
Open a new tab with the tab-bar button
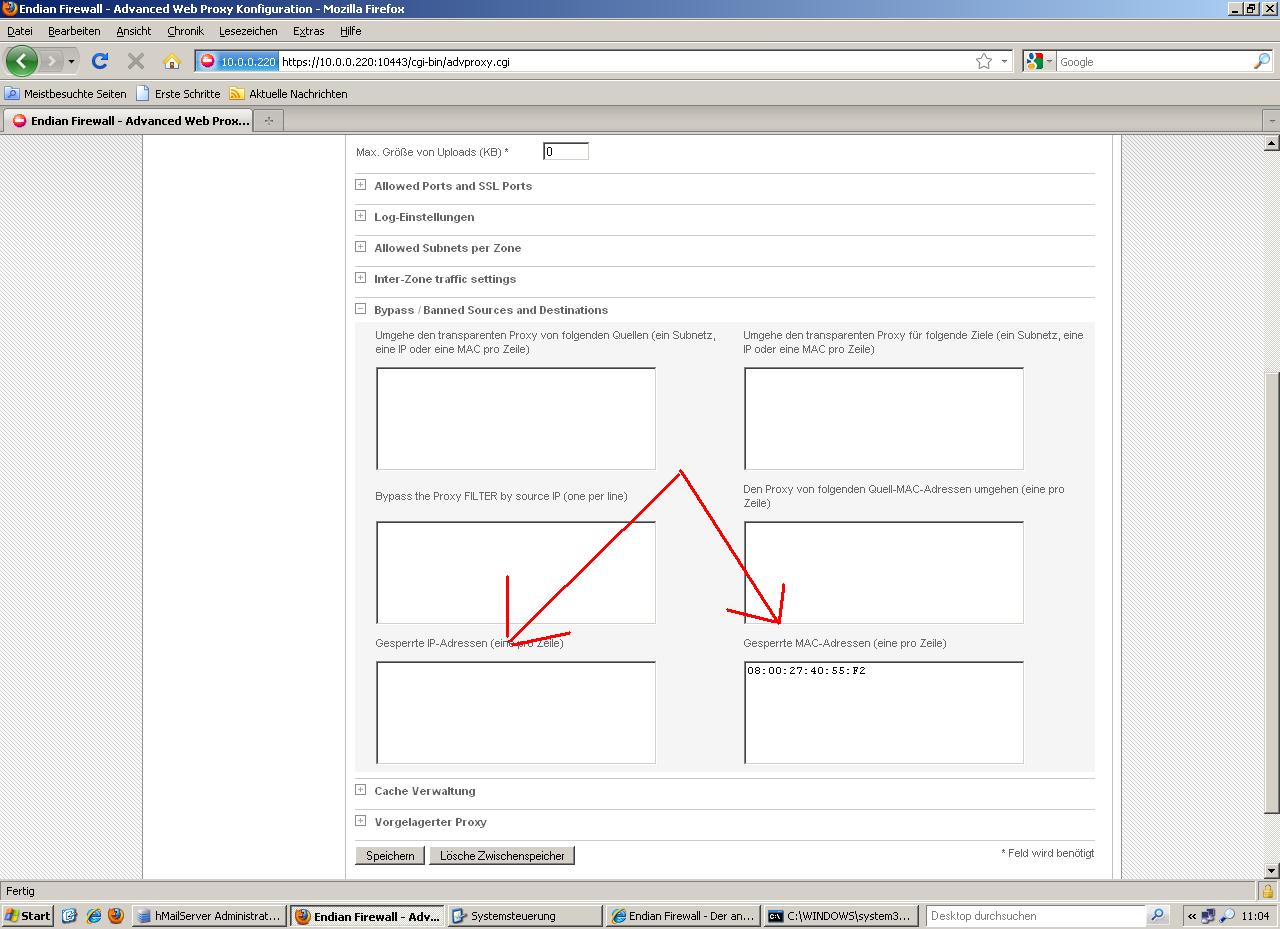coord(268,121)
